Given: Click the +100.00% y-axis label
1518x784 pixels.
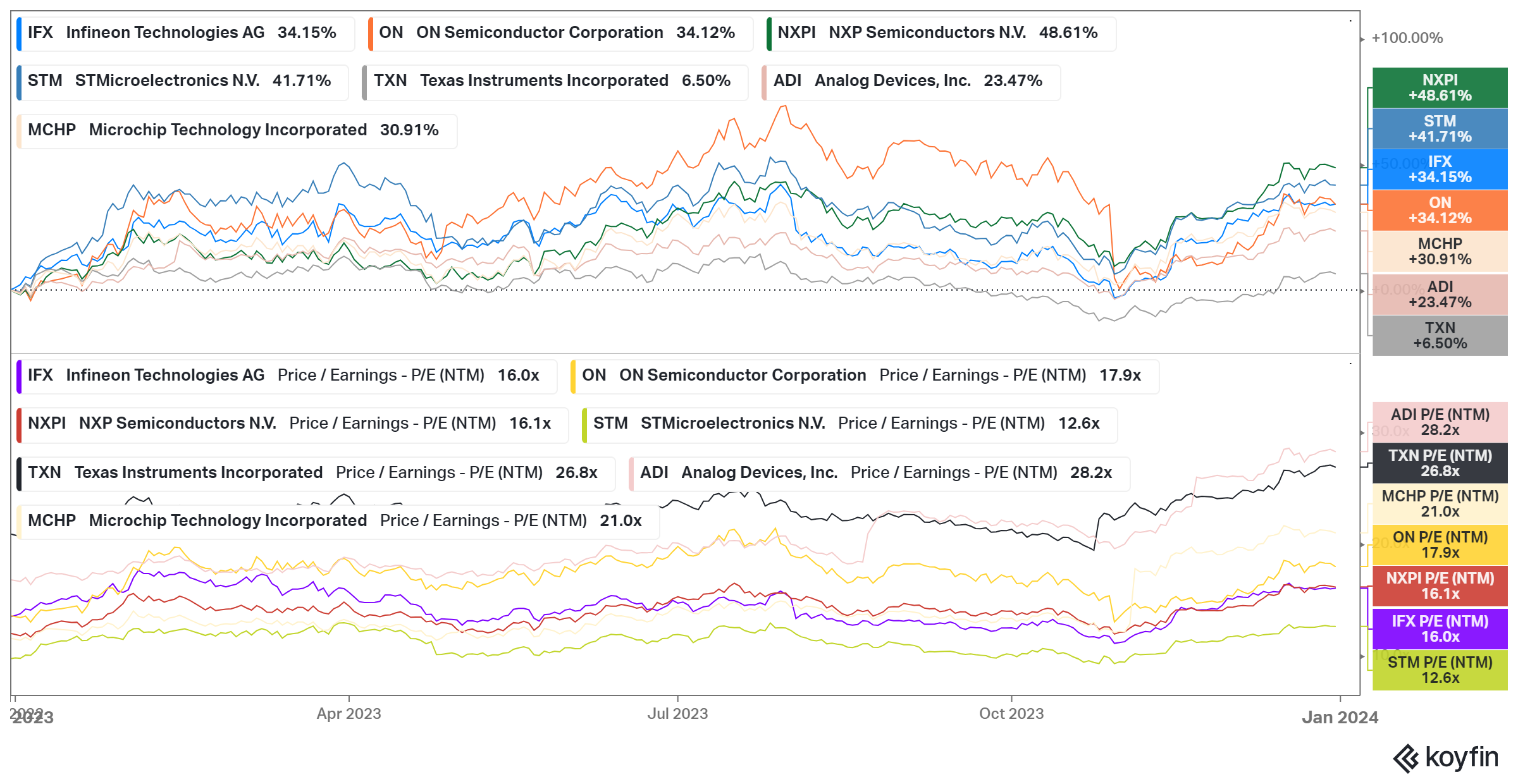Looking at the screenshot, I should coord(1407,38).
